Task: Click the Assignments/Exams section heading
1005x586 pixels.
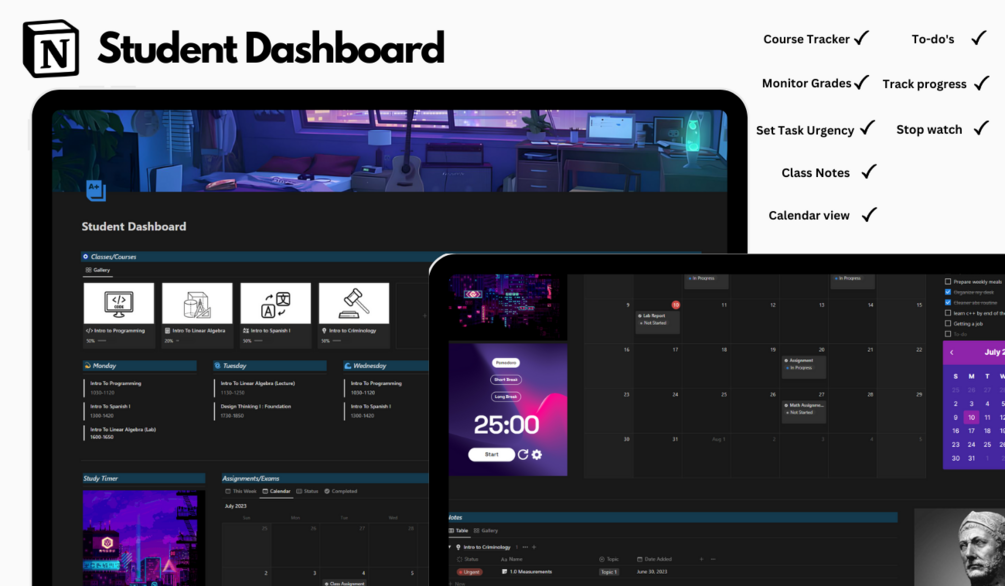Action: [x=251, y=478]
